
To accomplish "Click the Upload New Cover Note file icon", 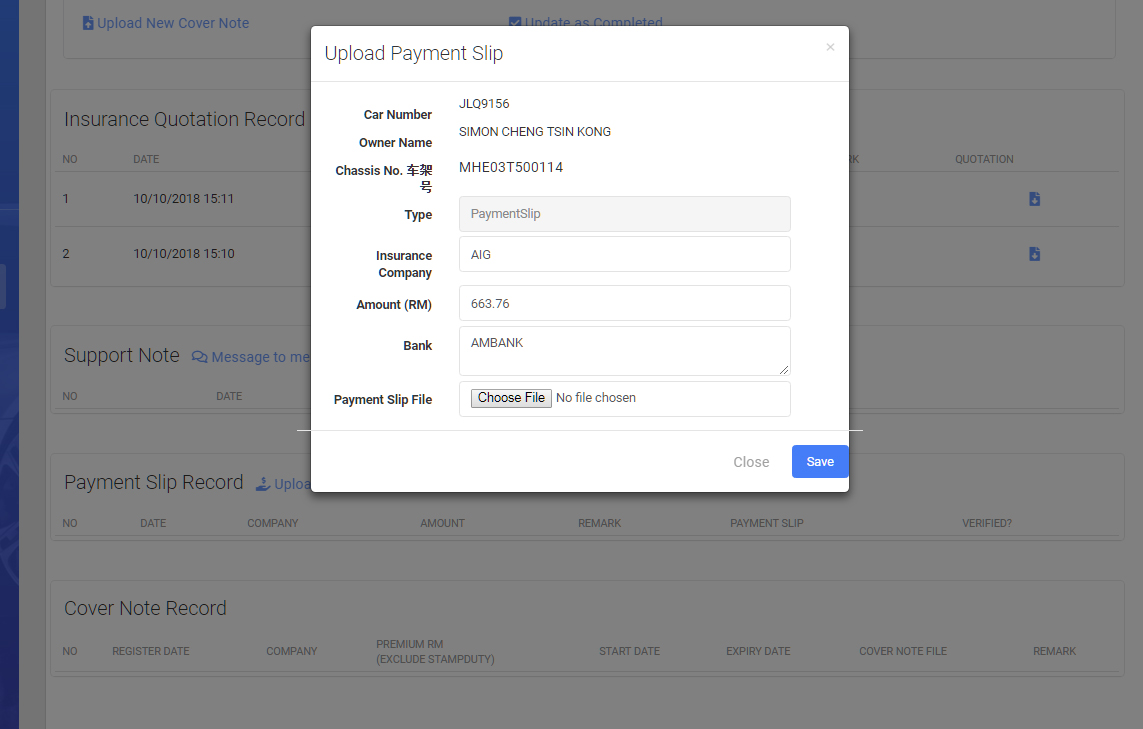I will click(88, 23).
